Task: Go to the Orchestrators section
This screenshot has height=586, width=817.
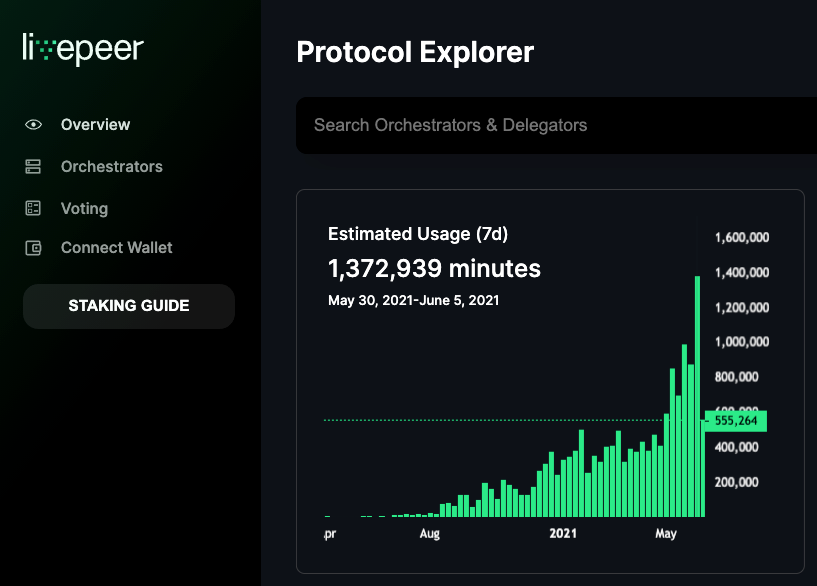Action: (112, 167)
